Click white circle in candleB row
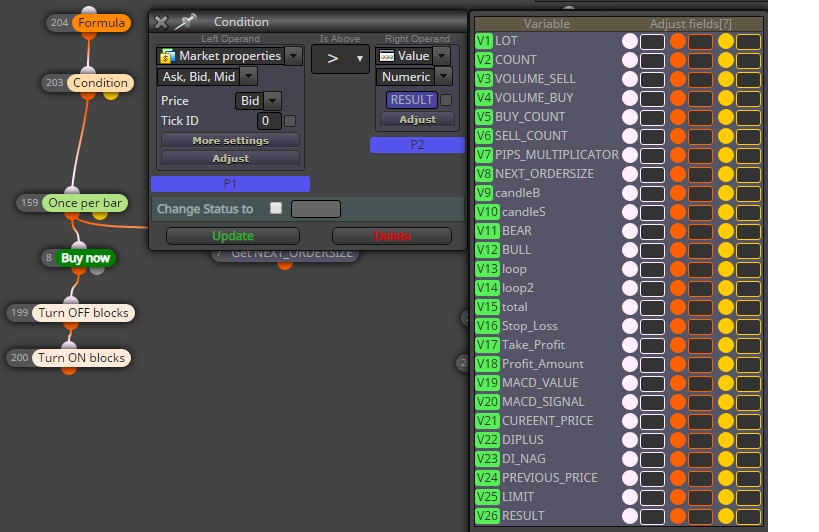This screenshot has height=532, width=819. [630, 193]
